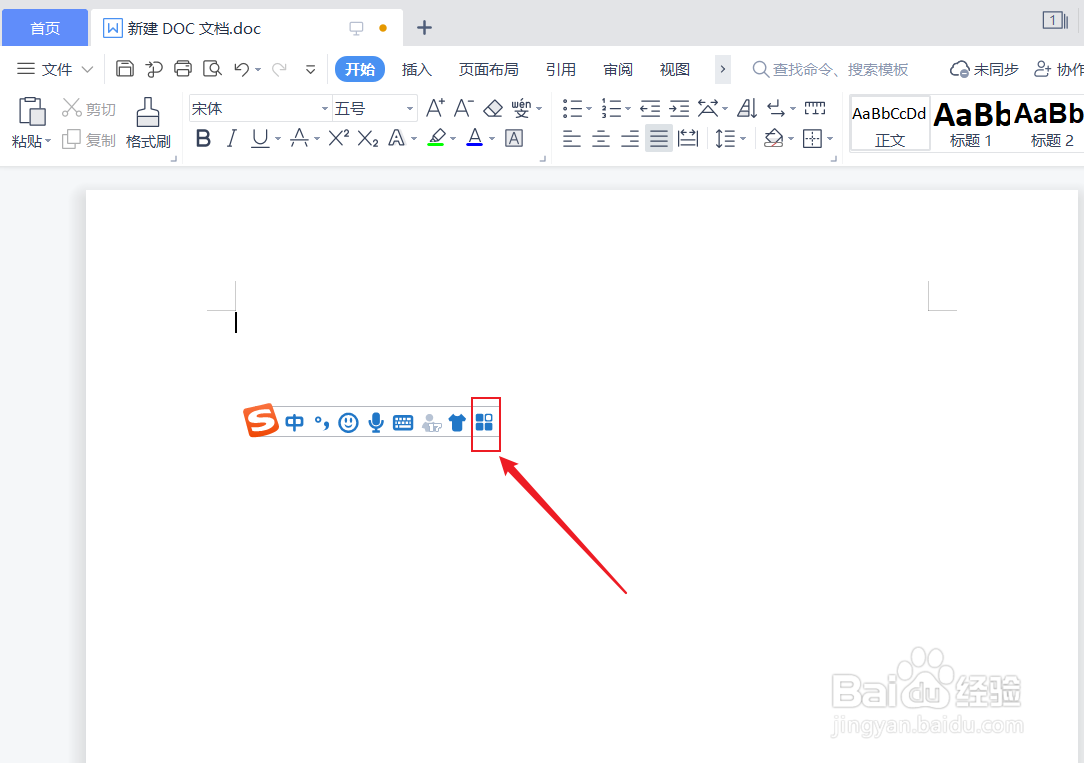Toggle Underline formatting
This screenshot has width=1084, height=763.
[x=260, y=139]
